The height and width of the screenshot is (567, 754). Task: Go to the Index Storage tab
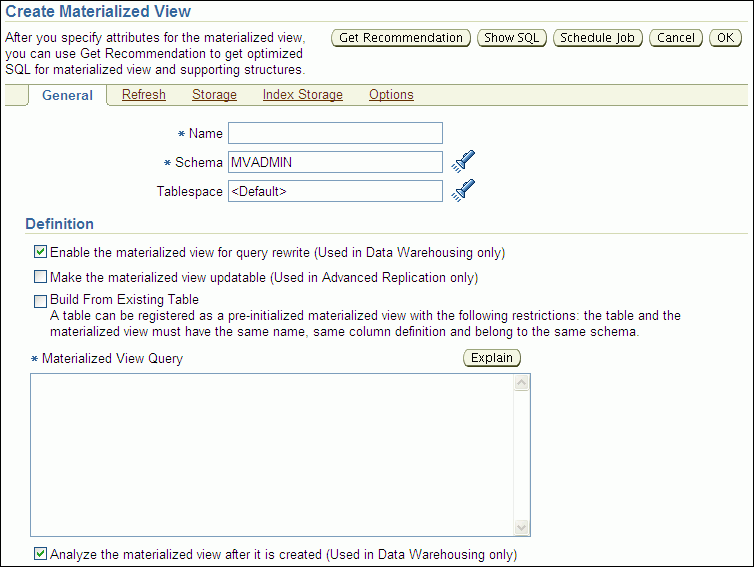(x=302, y=95)
